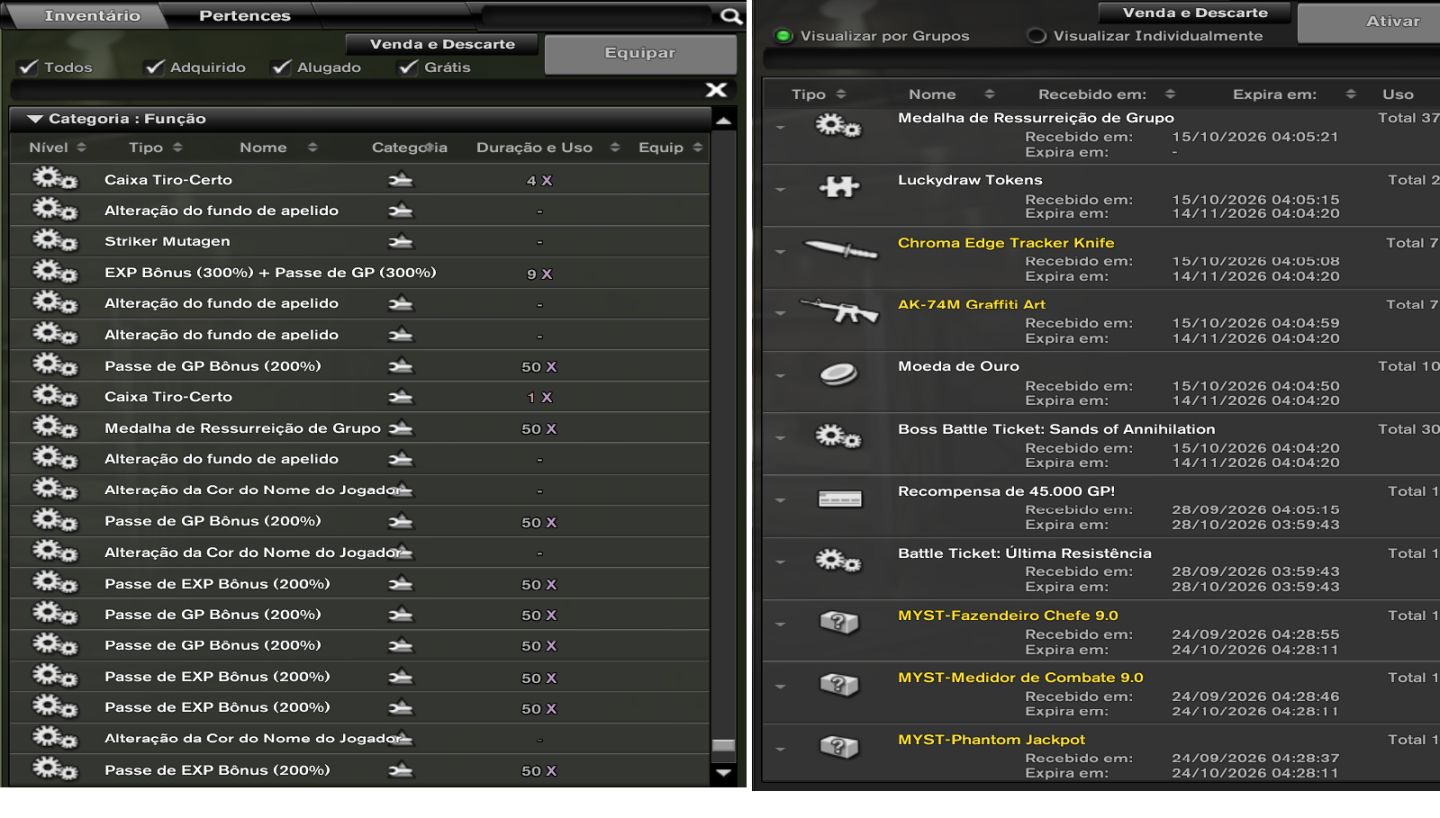Open the Pertences tab
Image resolution: width=1440 pixels, height=818 pixels.
coord(245,15)
